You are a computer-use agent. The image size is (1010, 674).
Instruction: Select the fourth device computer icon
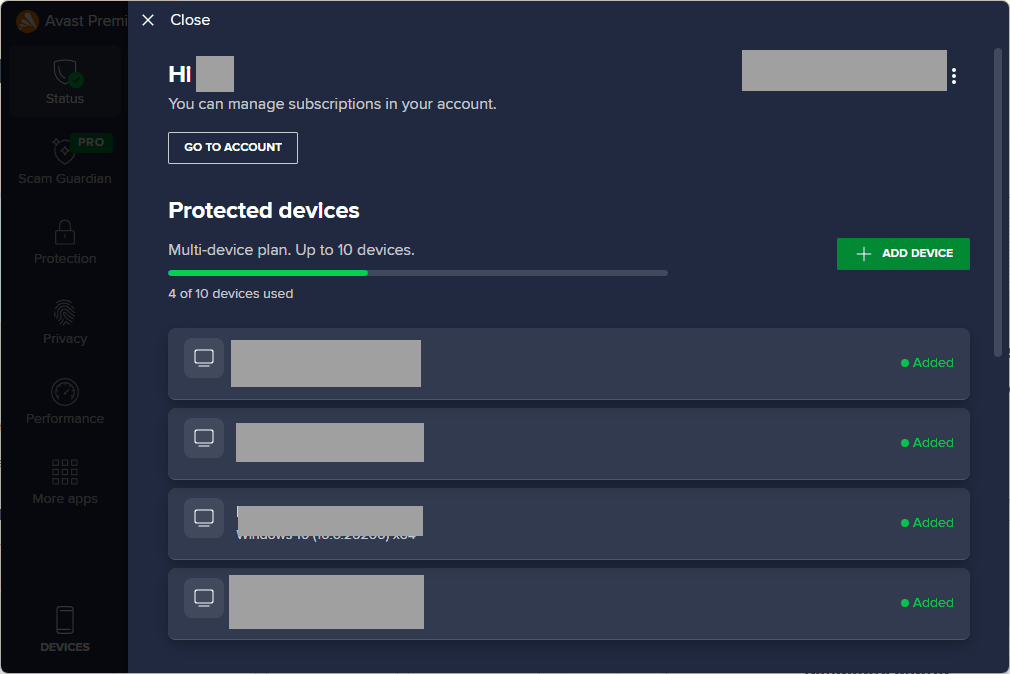204,598
